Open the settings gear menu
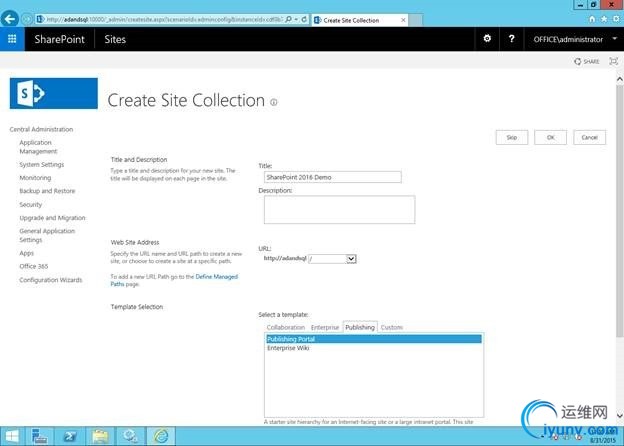Screen dimensions: 624x446 [x=487, y=39]
